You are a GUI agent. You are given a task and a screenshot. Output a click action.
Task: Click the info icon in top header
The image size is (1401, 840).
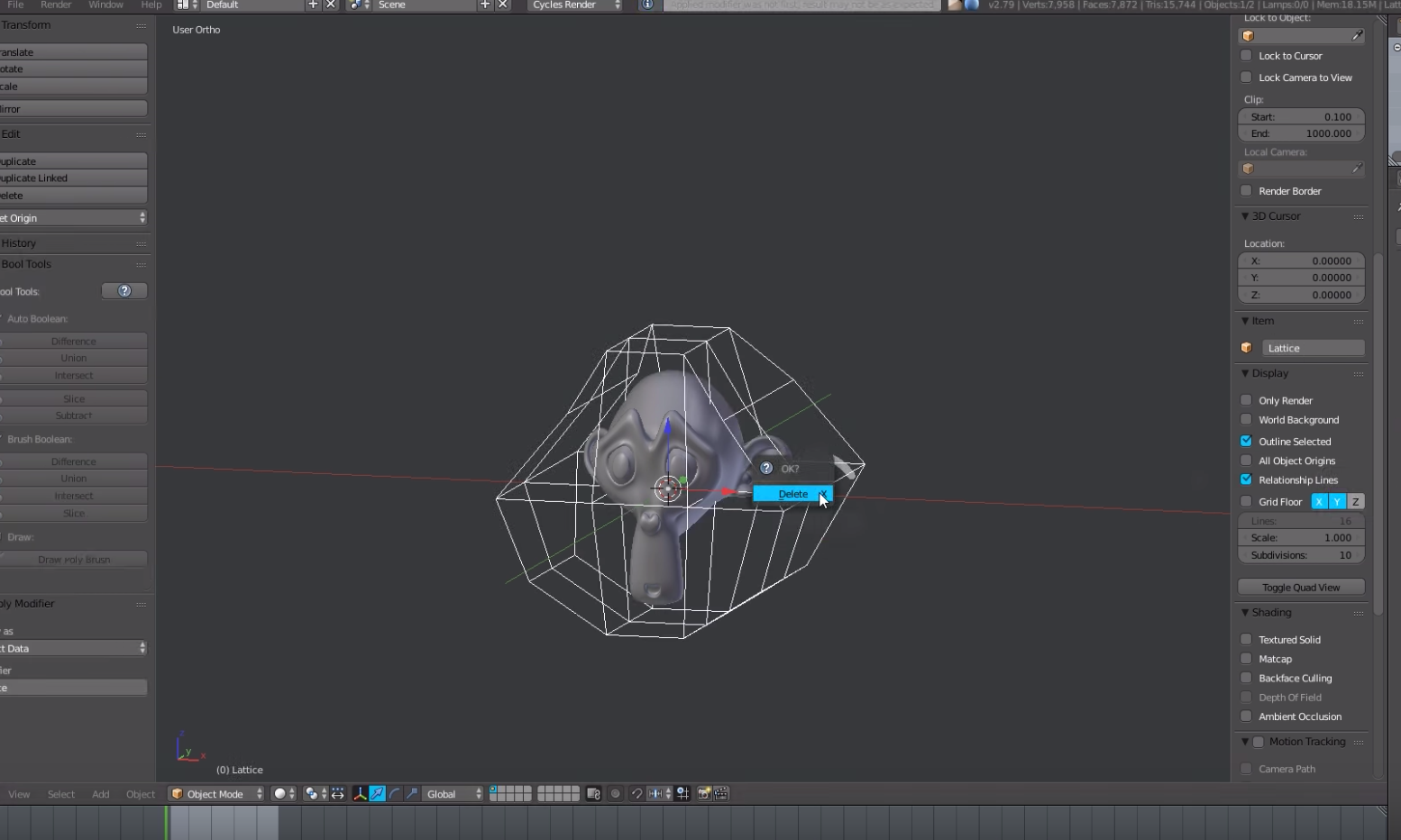(x=646, y=5)
